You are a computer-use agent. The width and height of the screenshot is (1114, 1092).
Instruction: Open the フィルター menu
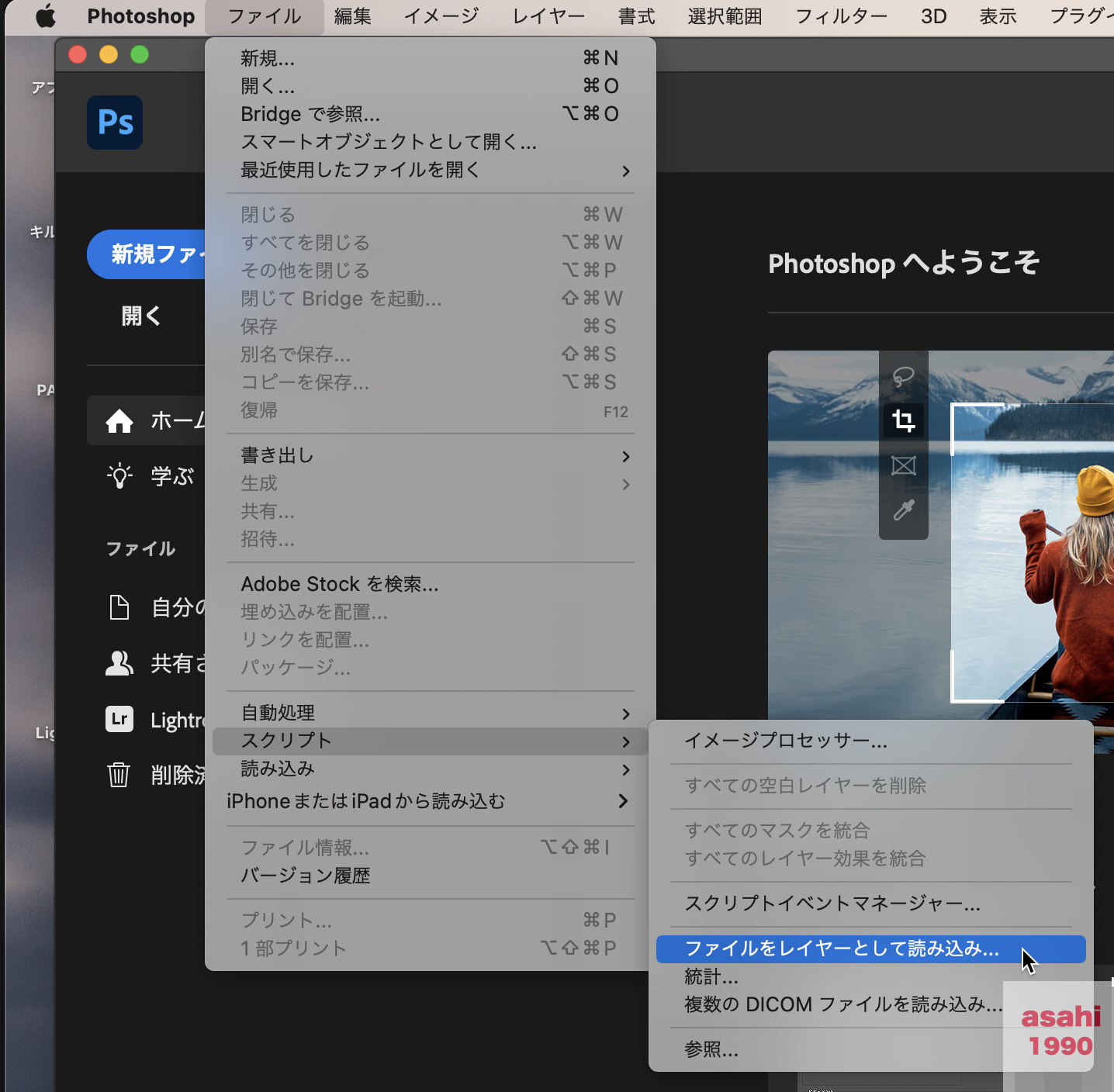pos(842,16)
